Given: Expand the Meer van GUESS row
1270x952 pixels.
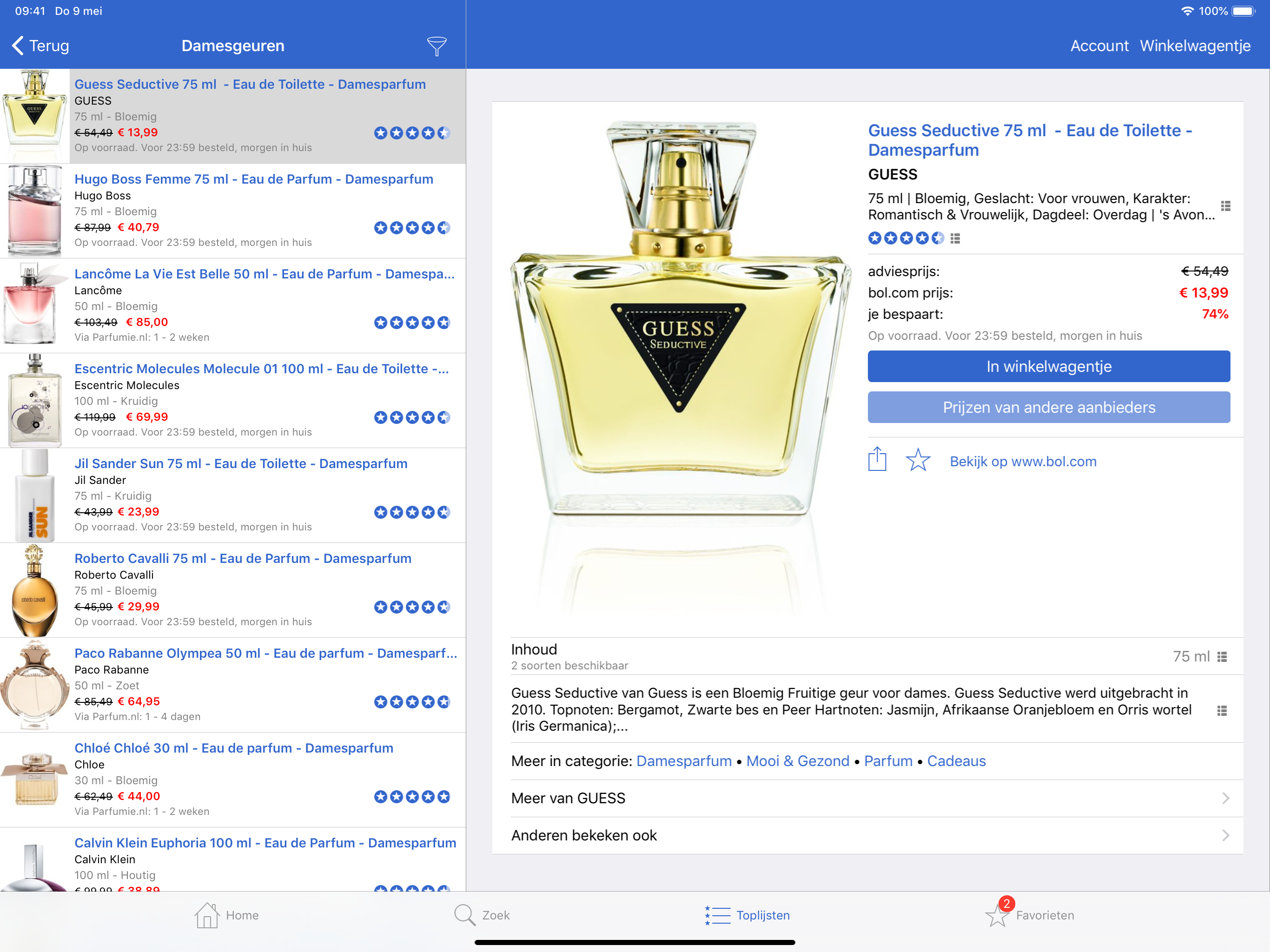Looking at the screenshot, I should coord(876,798).
